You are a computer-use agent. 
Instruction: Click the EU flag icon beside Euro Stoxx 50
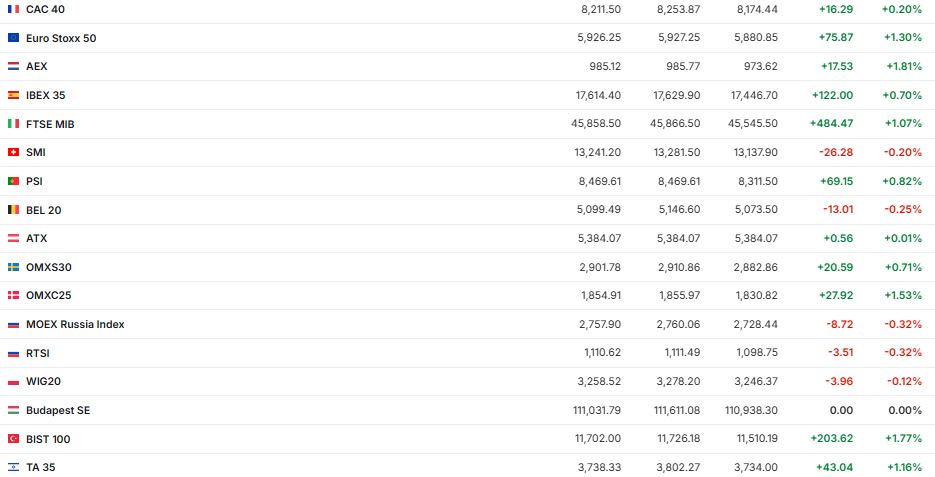coord(13,38)
